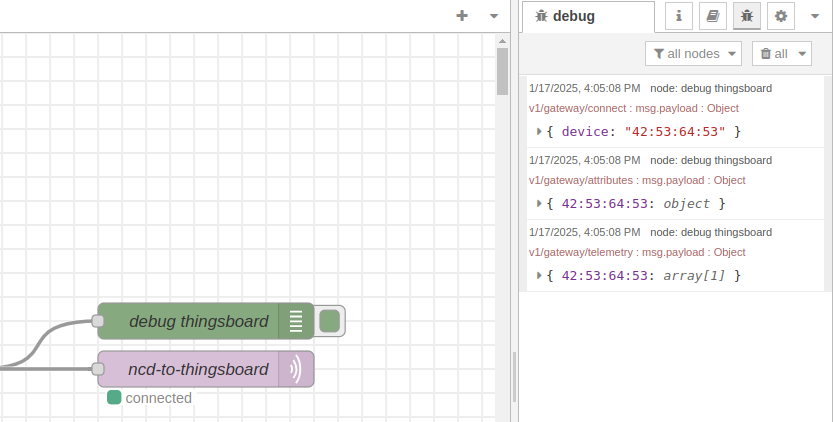
Task: Open the help book sidebar icon
Action: pos(712,16)
